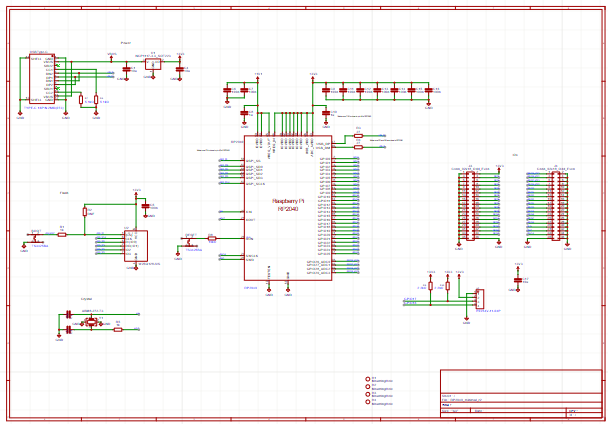Viewport: 608px width, 424px height.
Task: Click the capacitor pair left of RP2040 top
Action: point(235,91)
